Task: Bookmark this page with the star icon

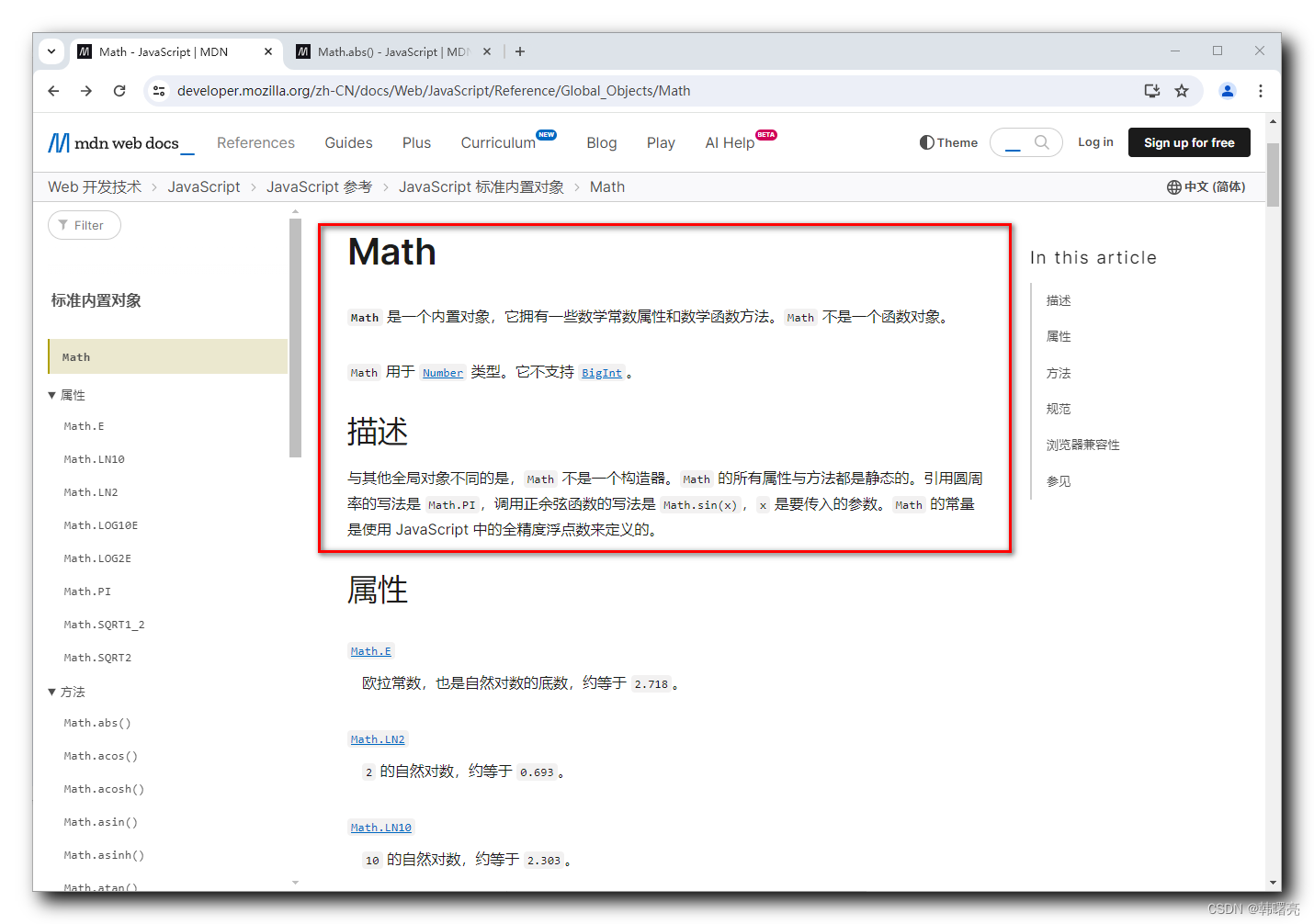Action: pyautogui.click(x=1182, y=91)
